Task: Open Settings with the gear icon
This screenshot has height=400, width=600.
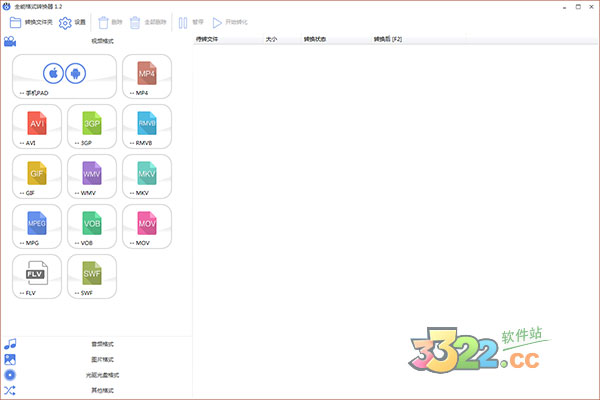Action: point(72,23)
